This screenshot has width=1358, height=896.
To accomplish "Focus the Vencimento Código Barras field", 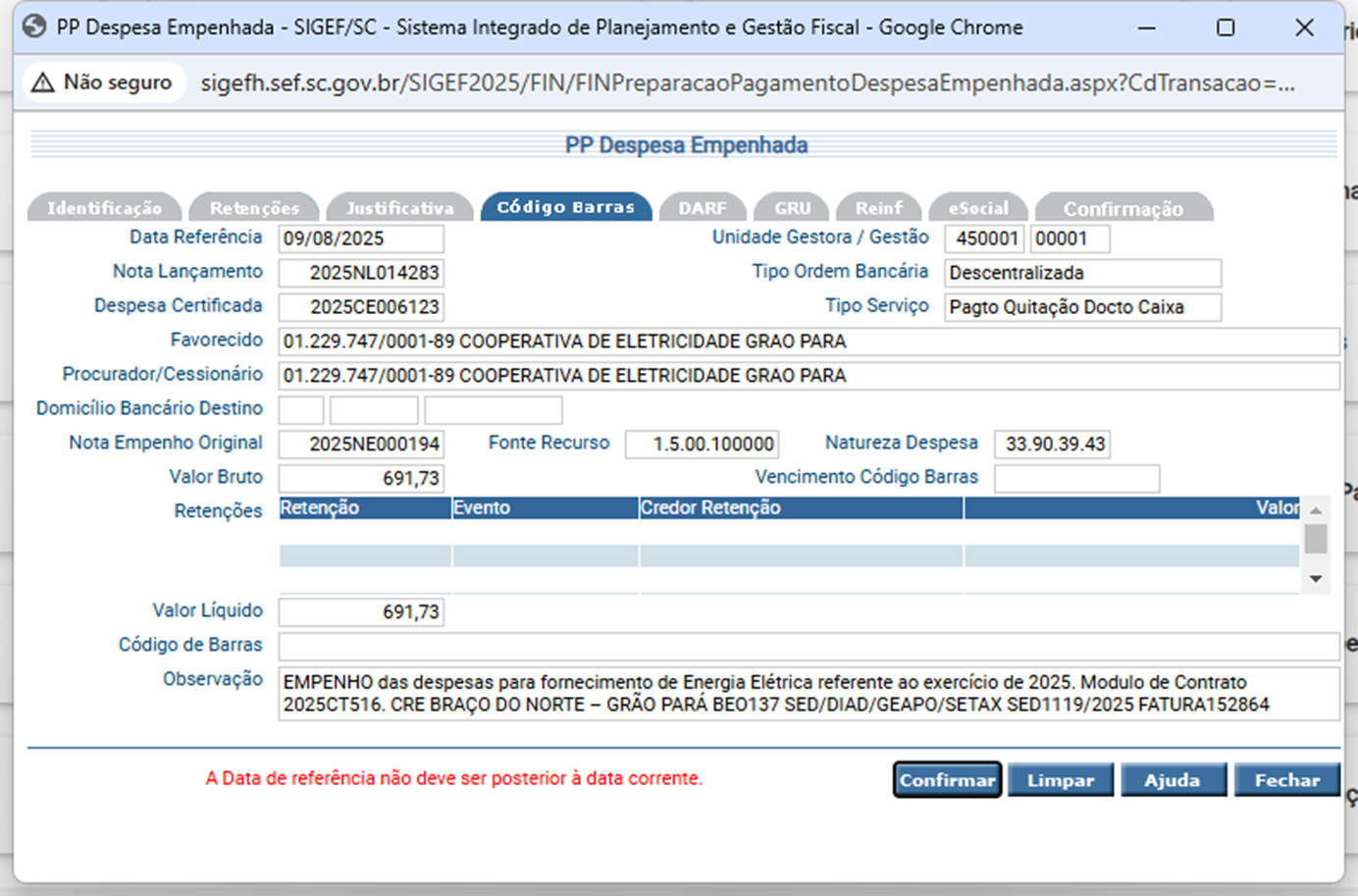I will pyautogui.click(x=1076, y=478).
